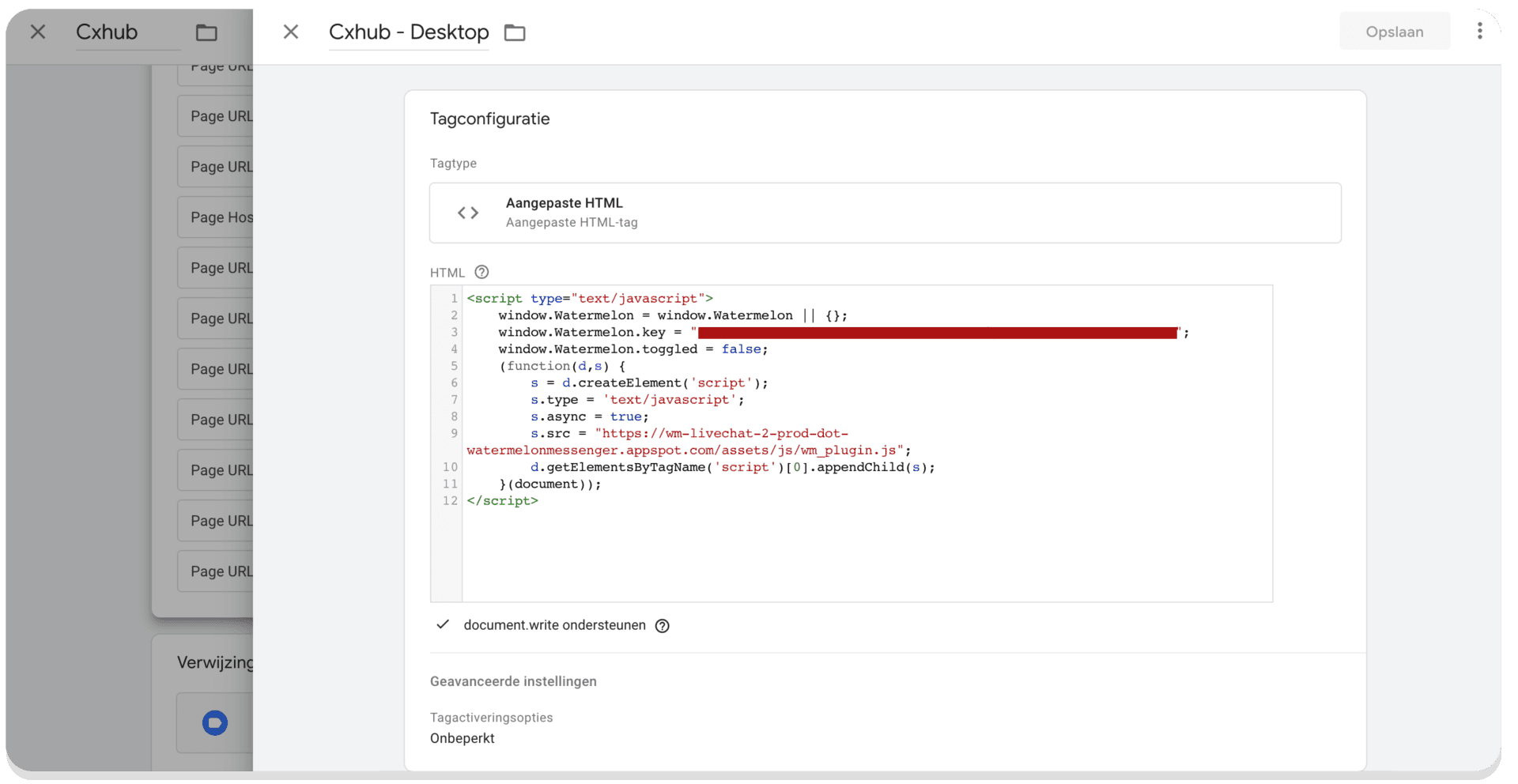Click the Opslaan save button

(x=1395, y=32)
